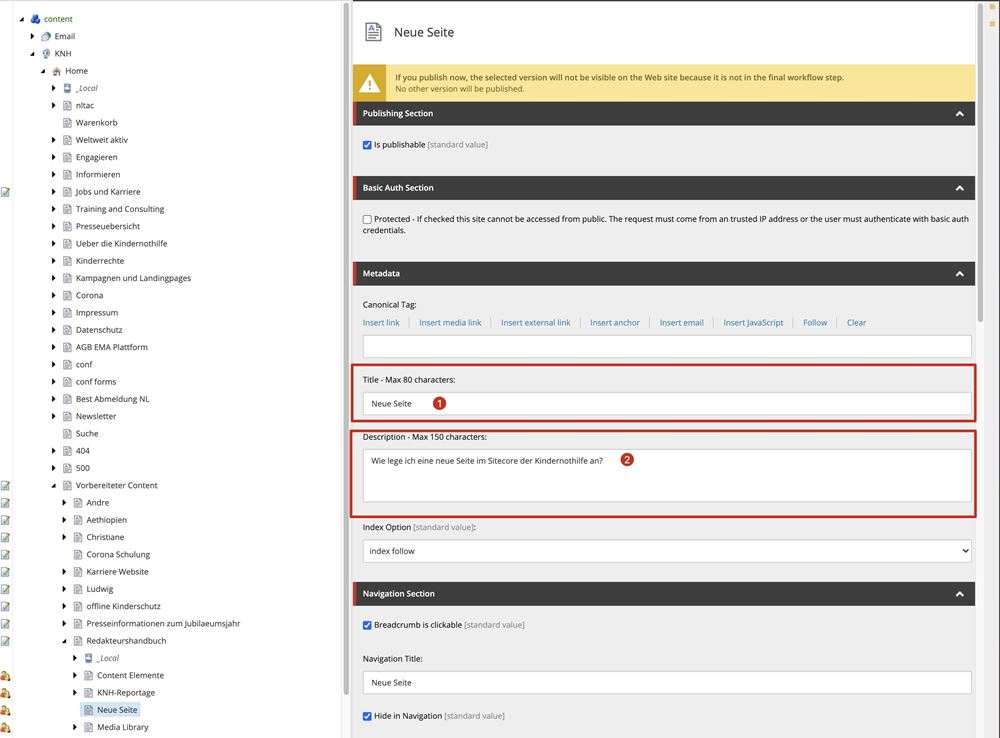Open the Index Option dropdown

pos(666,551)
